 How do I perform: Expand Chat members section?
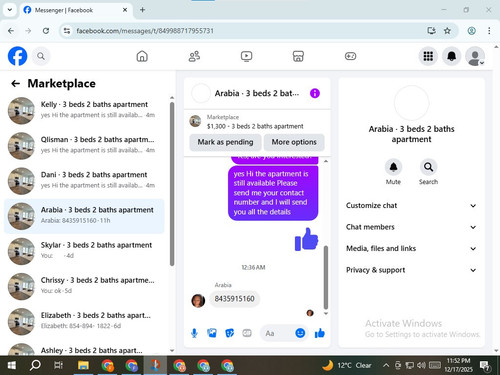[x=411, y=227]
